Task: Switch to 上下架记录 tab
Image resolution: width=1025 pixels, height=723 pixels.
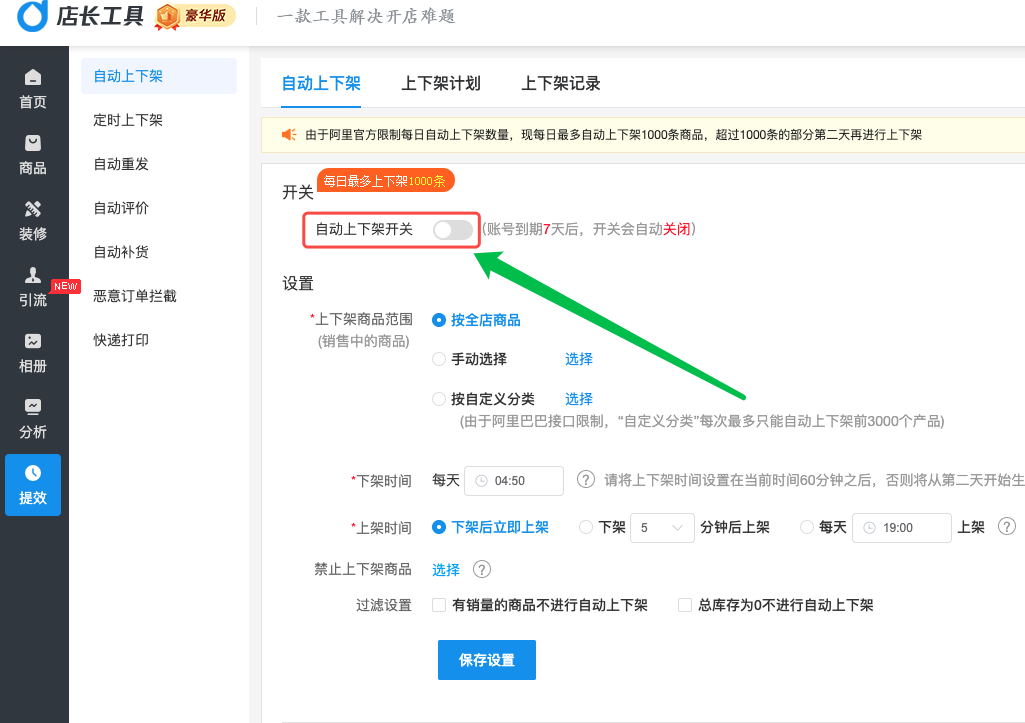Action: click(560, 84)
